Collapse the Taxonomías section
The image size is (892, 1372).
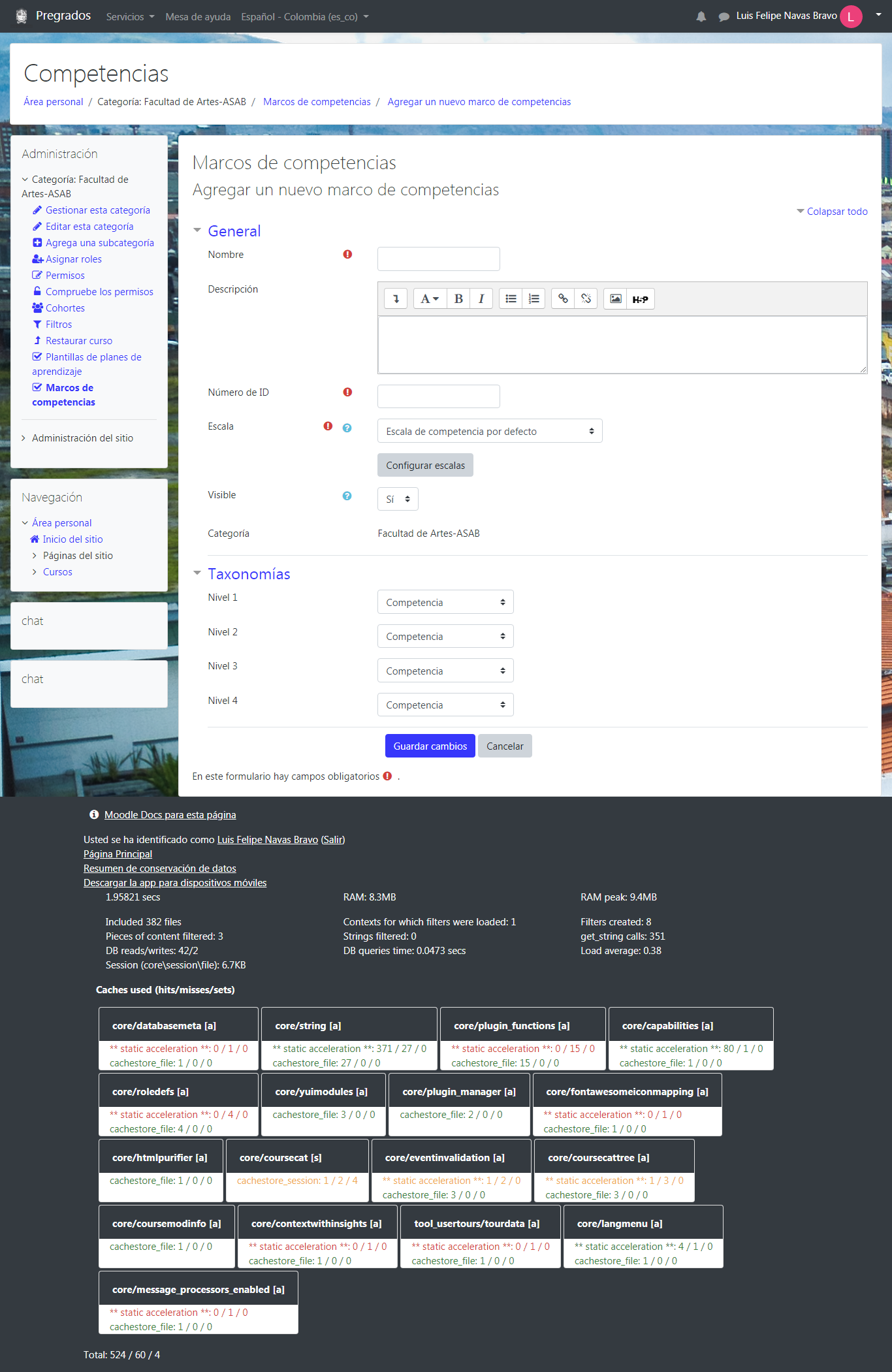pyautogui.click(x=197, y=573)
